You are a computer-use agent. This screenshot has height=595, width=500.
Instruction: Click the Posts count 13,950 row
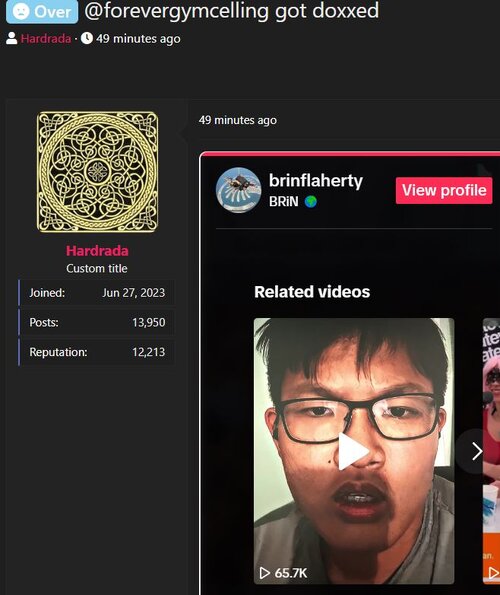pyautogui.click(x=97, y=323)
